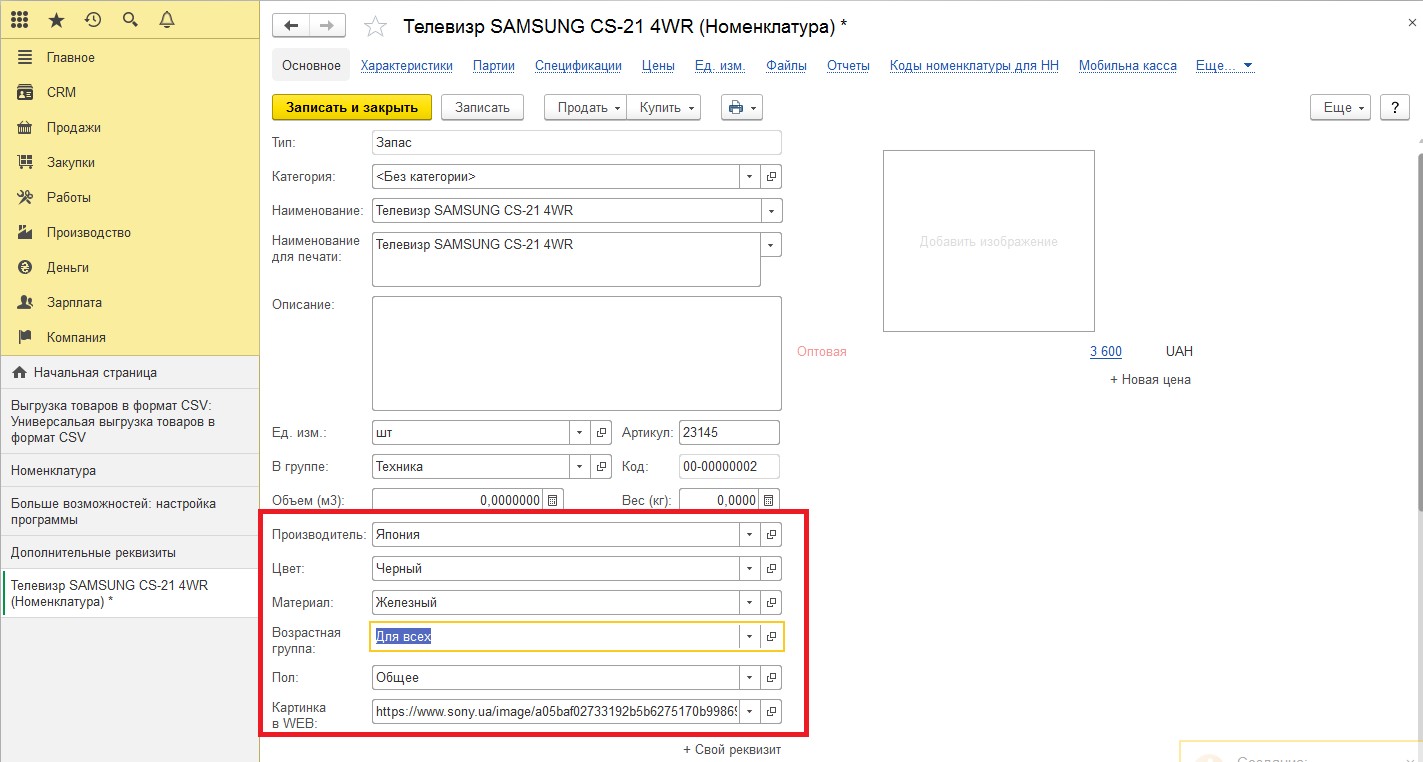Add item to favorites with title star
Image resolution: width=1423 pixels, height=762 pixels.
[x=375, y=27]
